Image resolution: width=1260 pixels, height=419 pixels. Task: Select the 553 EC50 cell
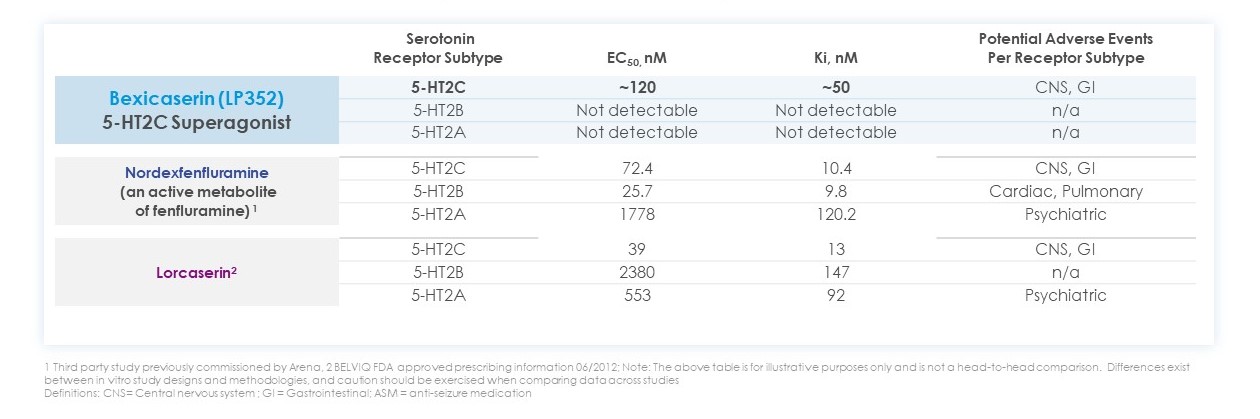637,295
